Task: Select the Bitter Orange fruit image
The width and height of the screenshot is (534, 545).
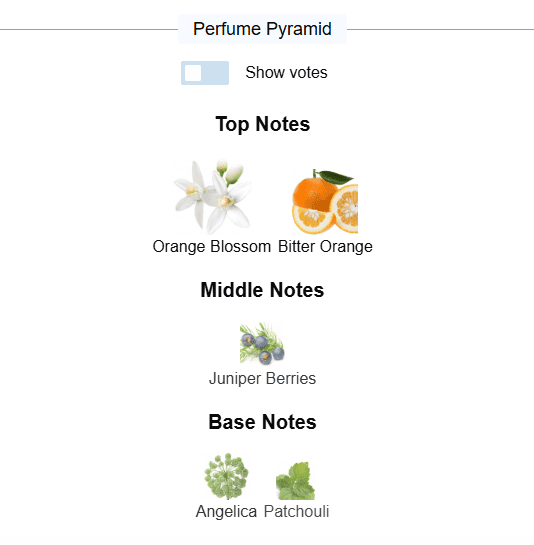Action: (325, 201)
